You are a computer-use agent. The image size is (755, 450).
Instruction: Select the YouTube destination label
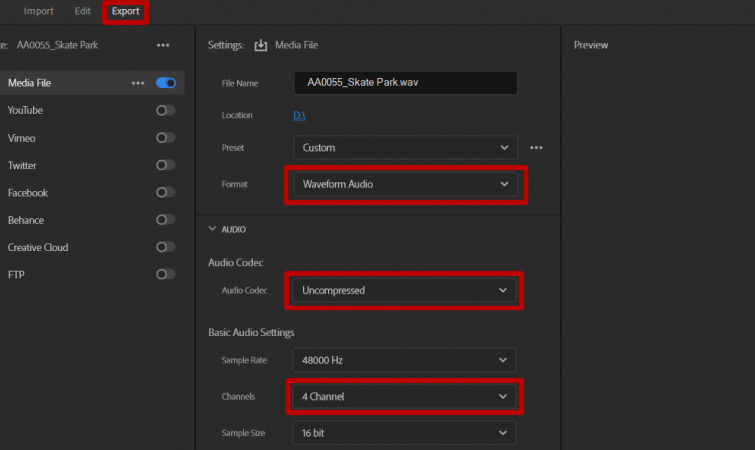(x=25, y=110)
